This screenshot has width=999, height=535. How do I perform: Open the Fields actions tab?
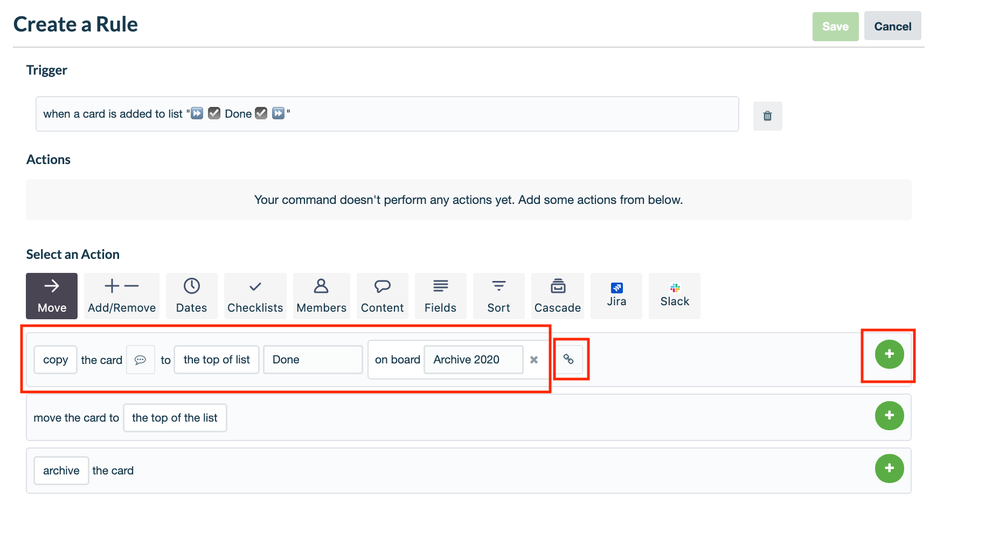(x=440, y=296)
